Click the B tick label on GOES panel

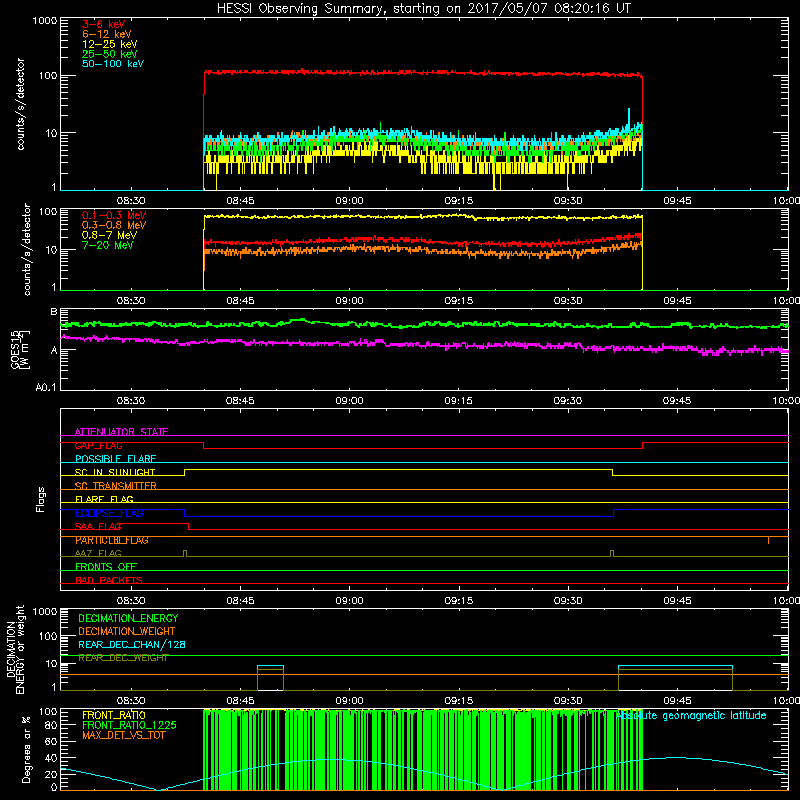(x=54, y=311)
